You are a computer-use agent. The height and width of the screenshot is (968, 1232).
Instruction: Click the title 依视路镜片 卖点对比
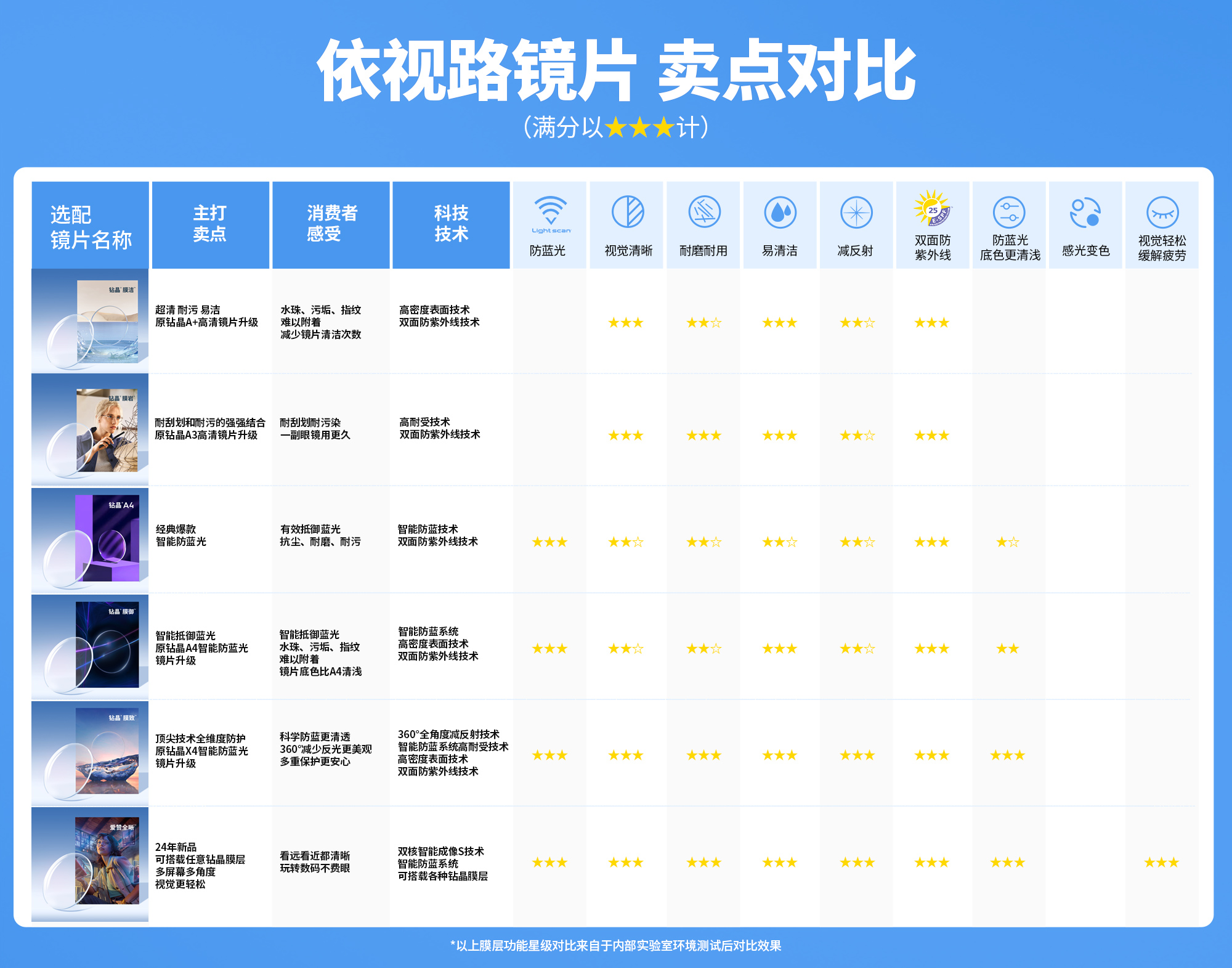click(616, 70)
